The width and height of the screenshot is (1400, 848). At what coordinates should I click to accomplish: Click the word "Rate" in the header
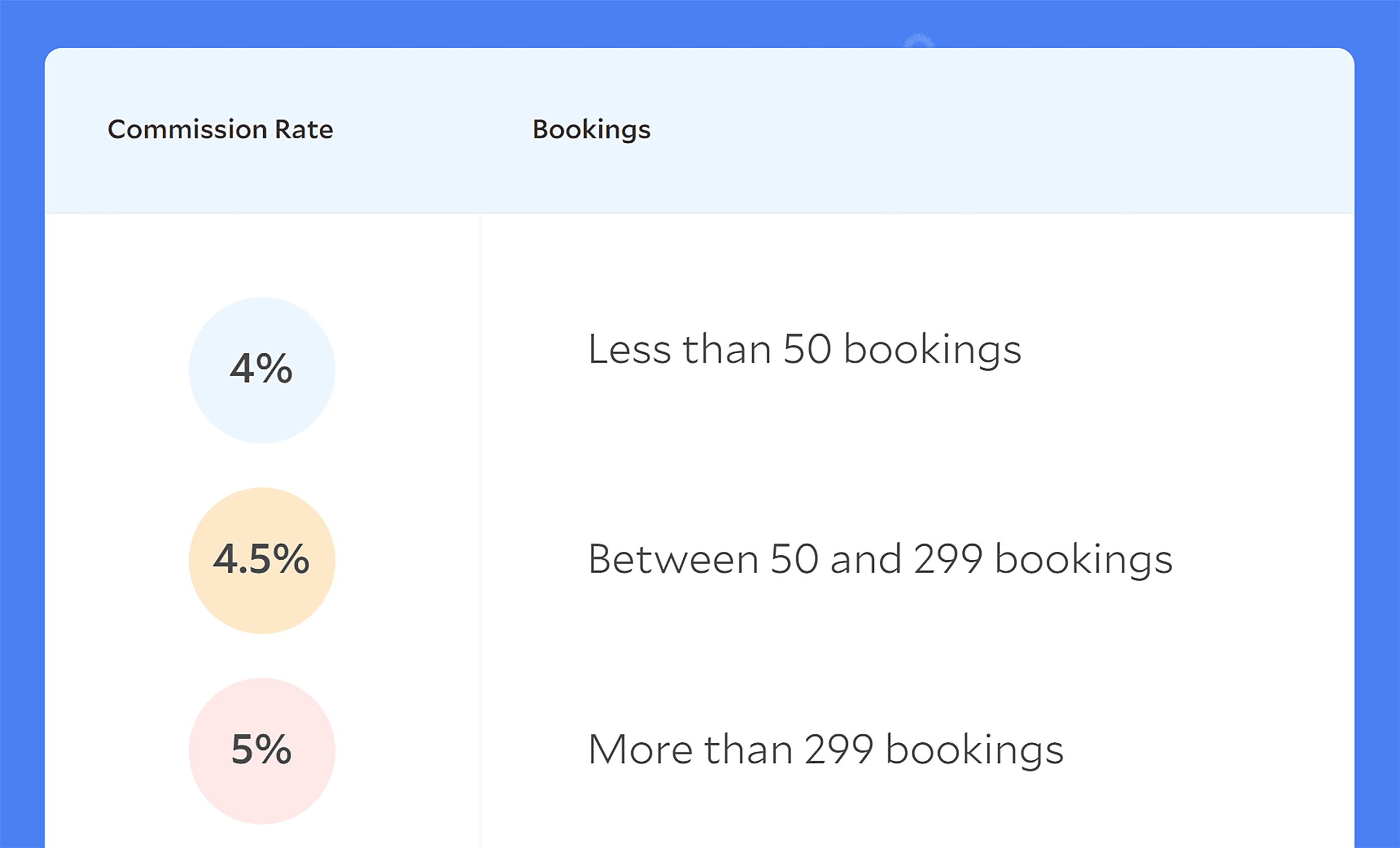pos(304,129)
